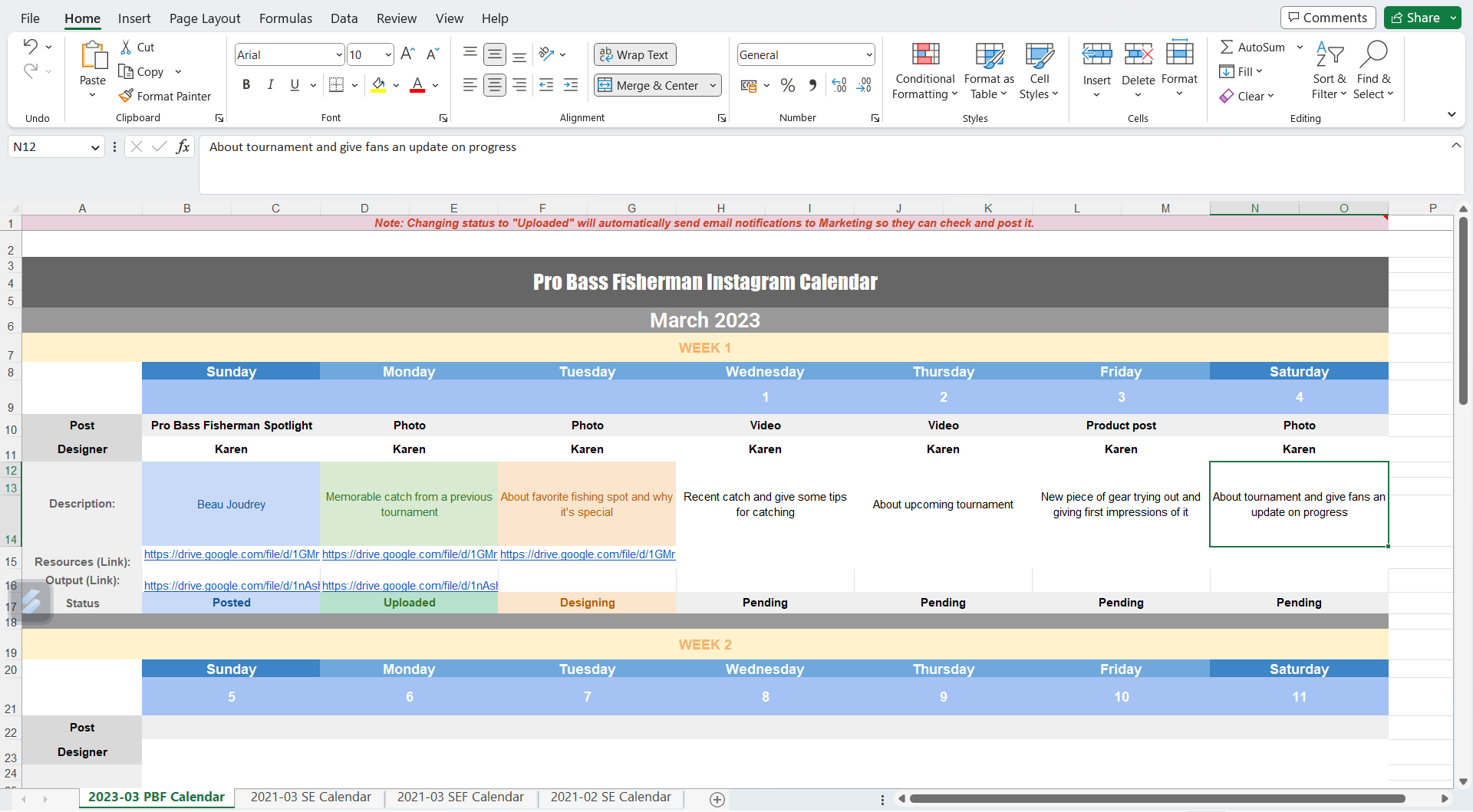Click the AutoSum button
The image size is (1473, 812).
[x=1252, y=47]
